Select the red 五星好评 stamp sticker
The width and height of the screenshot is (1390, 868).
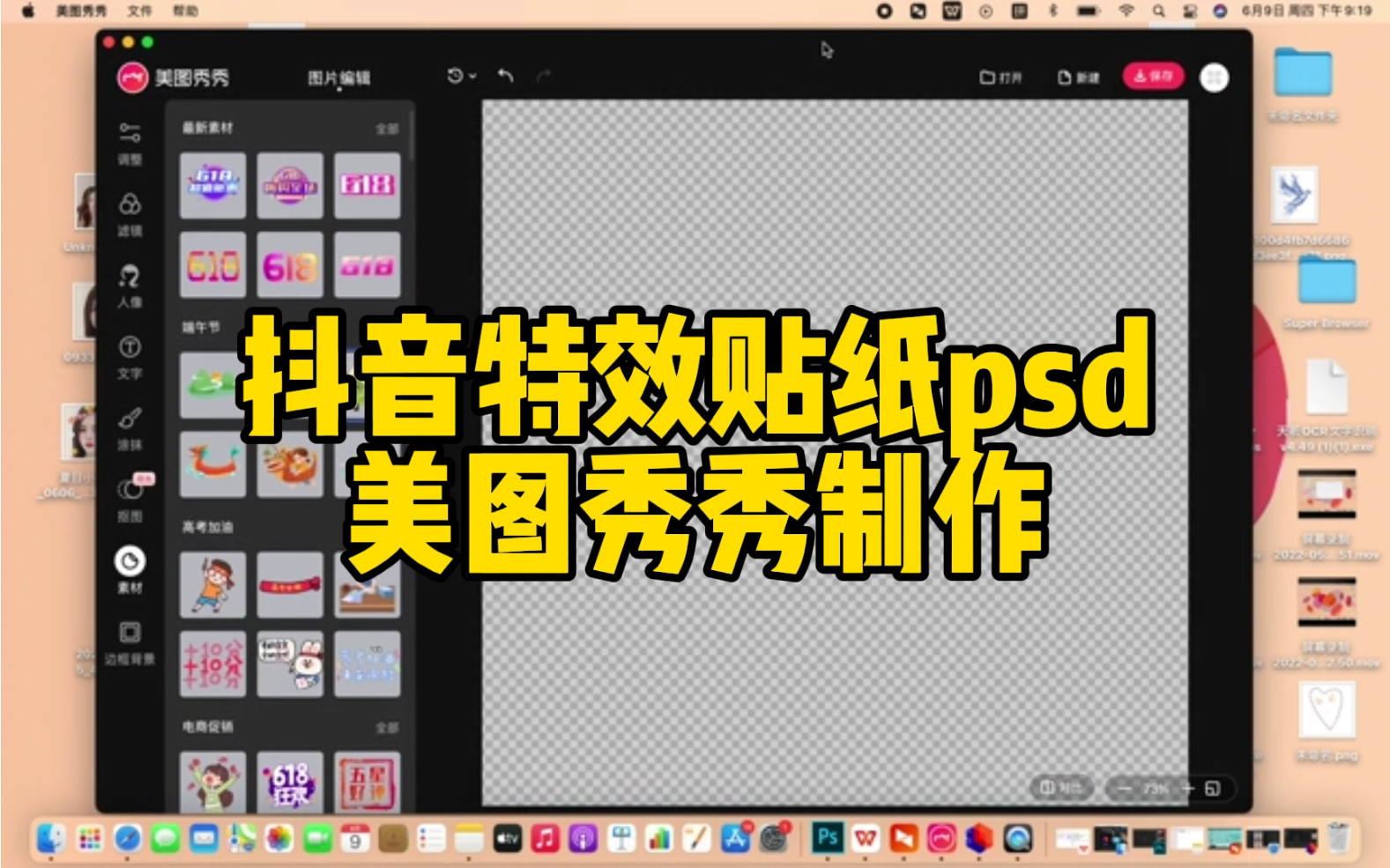tap(368, 783)
